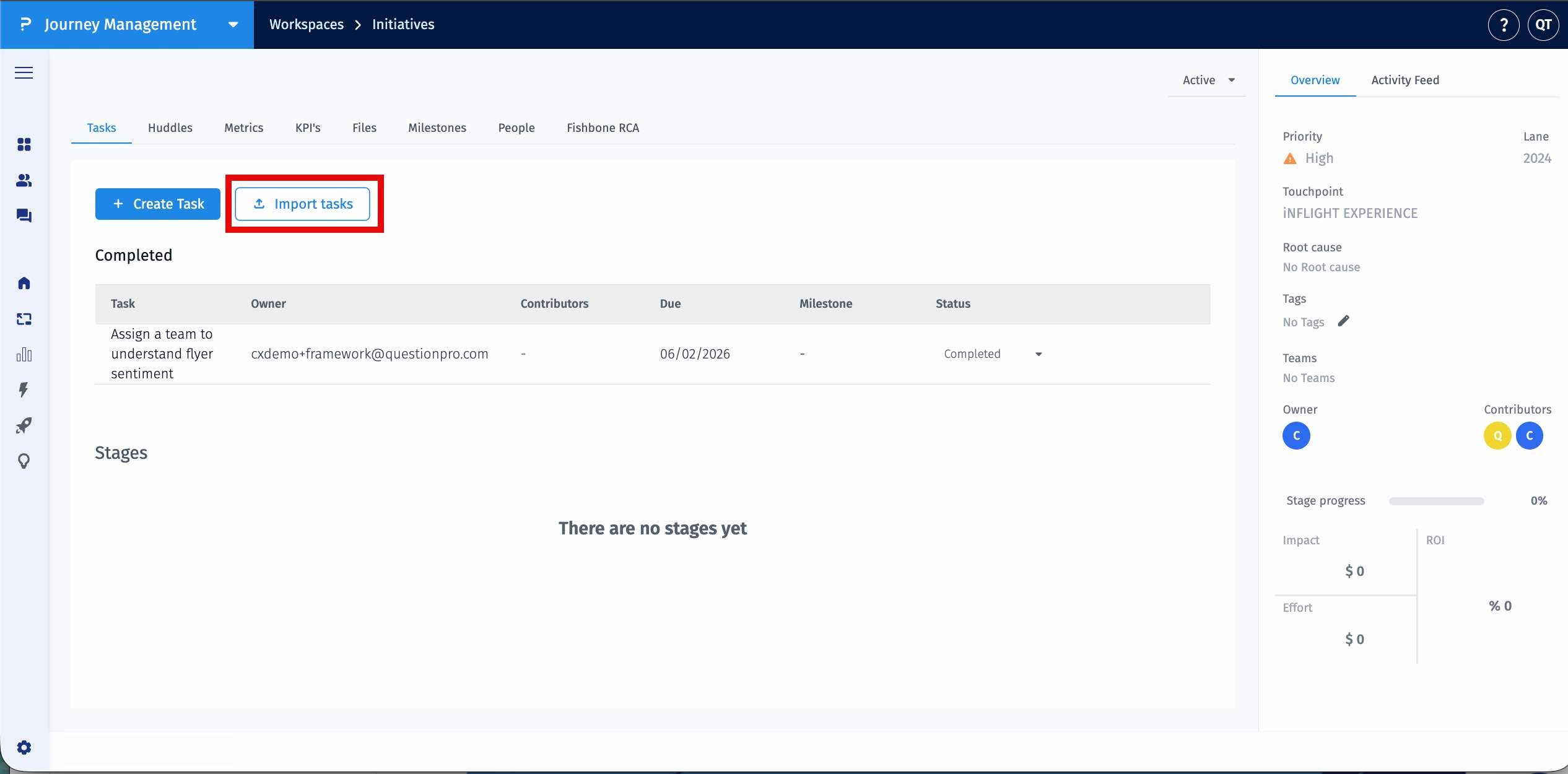Open the analytics bar chart sidebar icon
1568x774 pixels.
tap(24, 354)
